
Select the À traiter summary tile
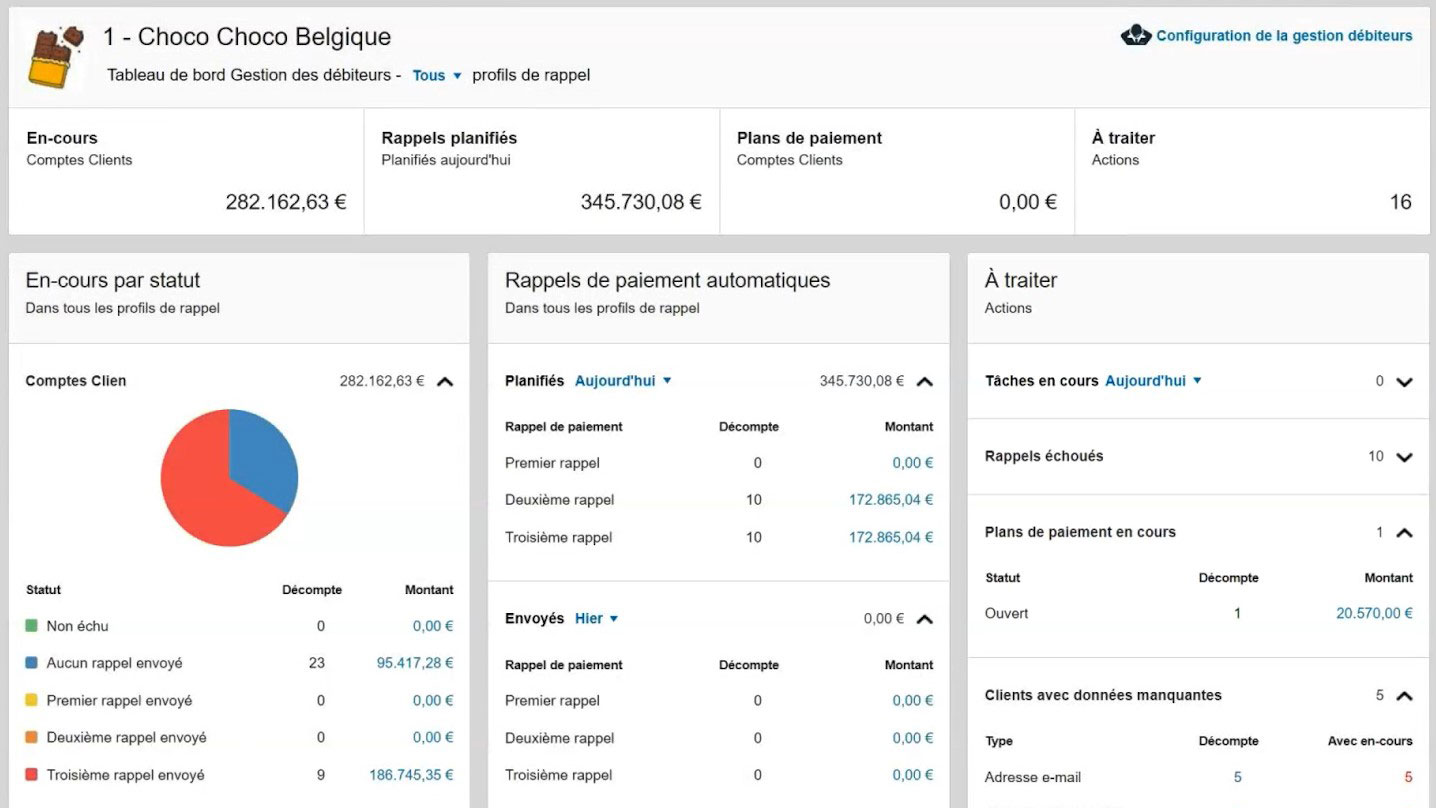pos(1251,171)
